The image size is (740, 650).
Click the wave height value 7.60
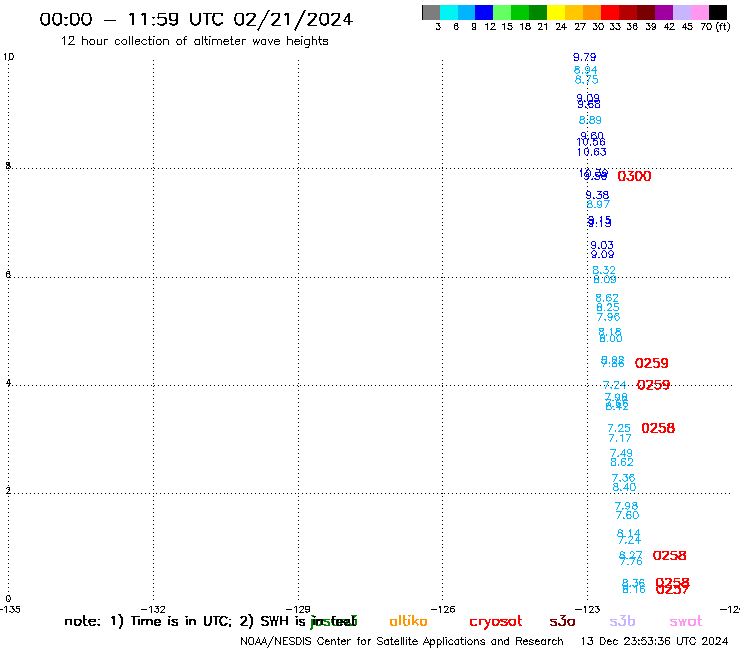627,515
